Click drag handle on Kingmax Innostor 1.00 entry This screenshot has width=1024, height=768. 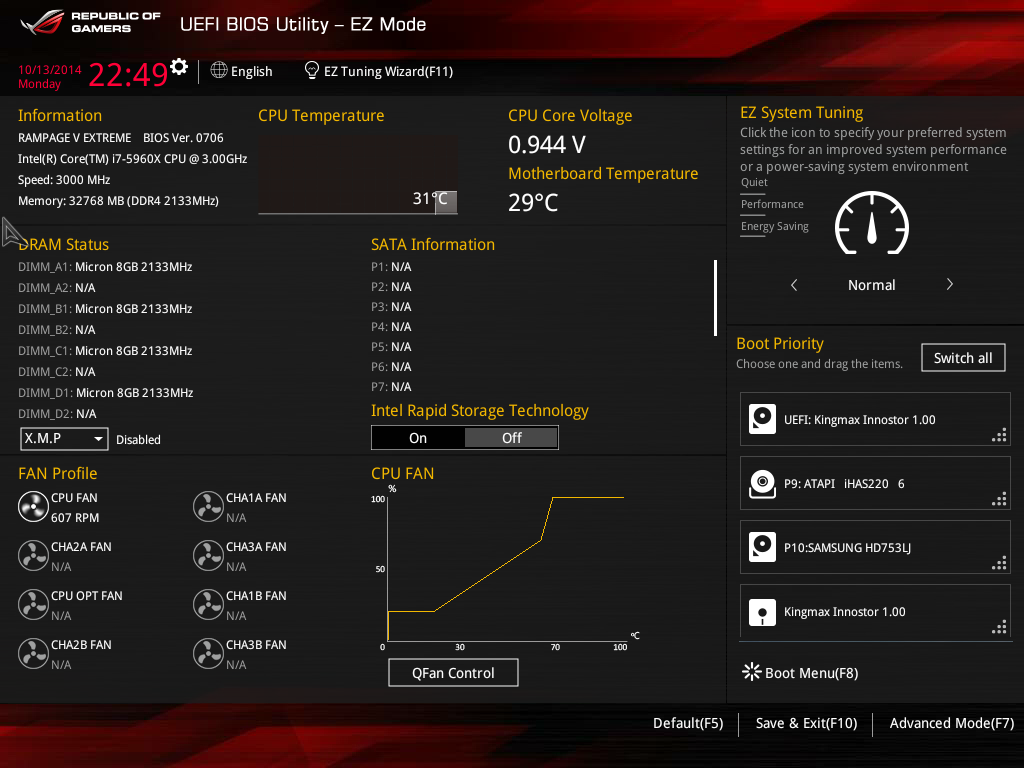(999, 628)
